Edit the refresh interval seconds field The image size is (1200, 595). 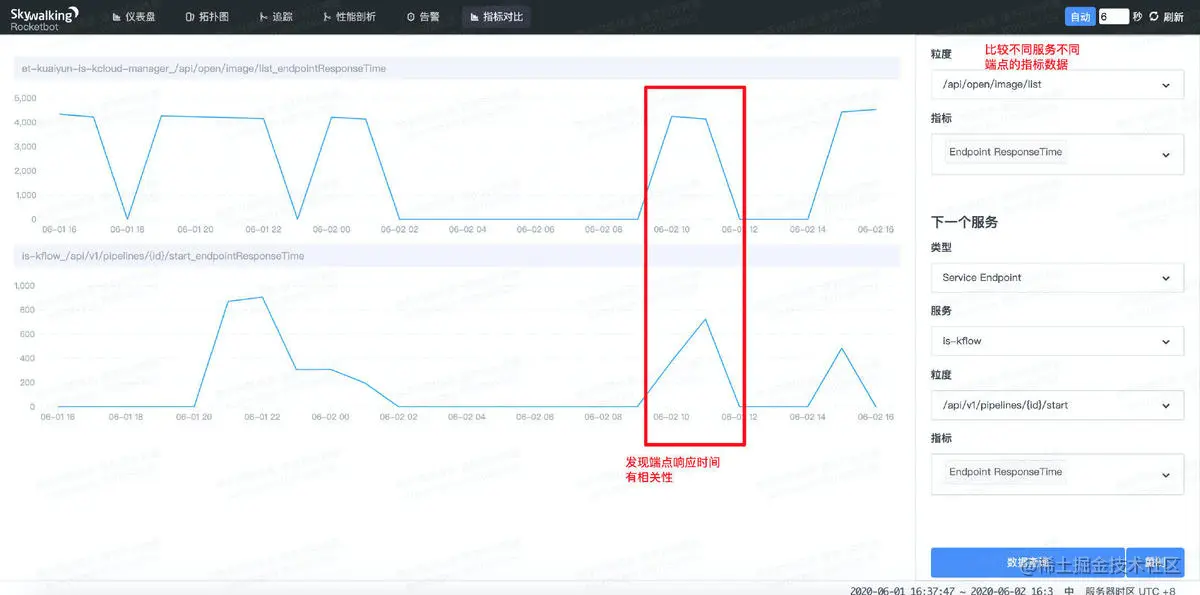(1114, 17)
